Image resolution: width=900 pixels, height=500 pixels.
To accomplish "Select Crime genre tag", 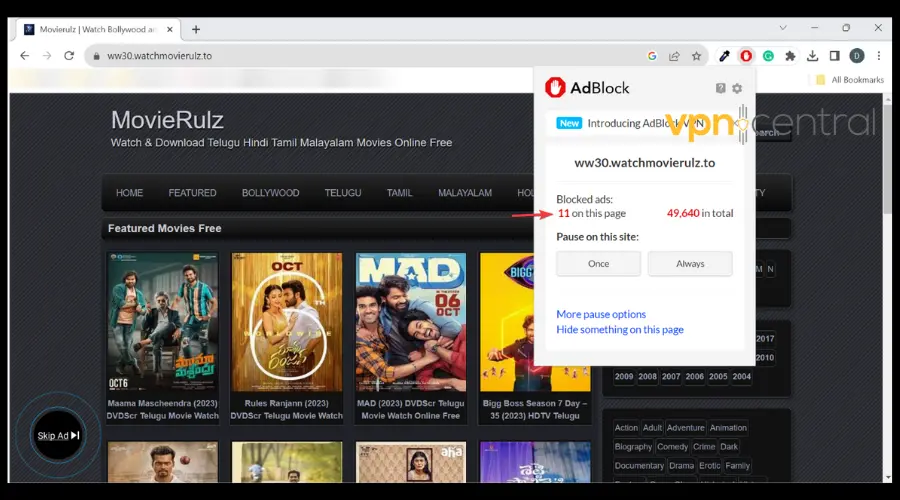I will [704, 447].
